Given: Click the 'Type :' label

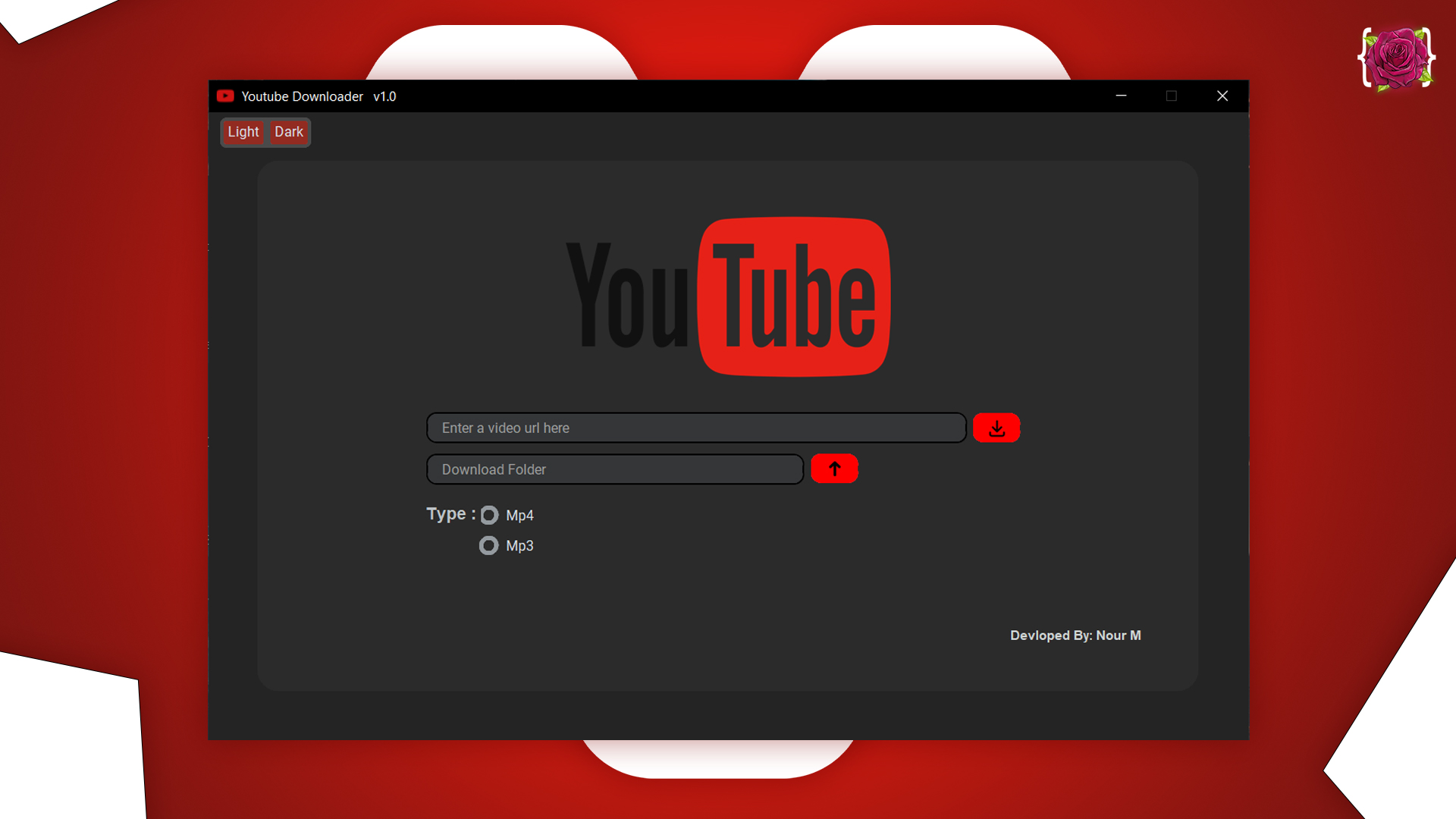Looking at the screenshot, I should [451, 514].
